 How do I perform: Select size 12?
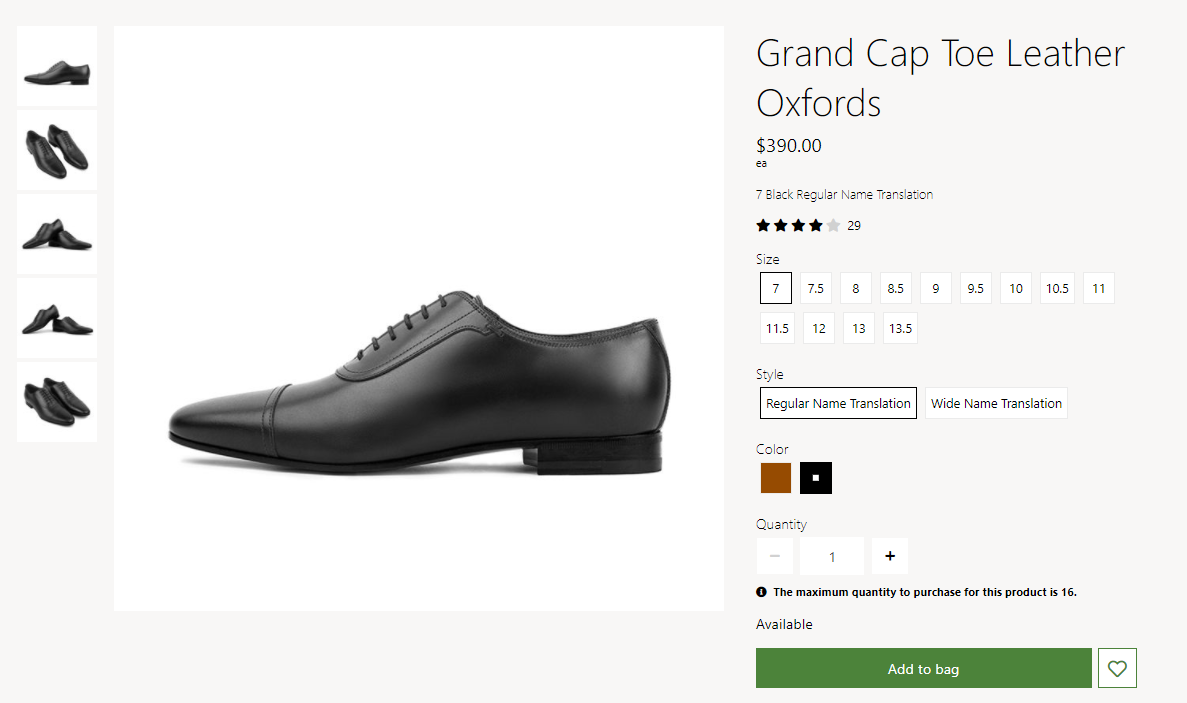click(x=818, y=328)
